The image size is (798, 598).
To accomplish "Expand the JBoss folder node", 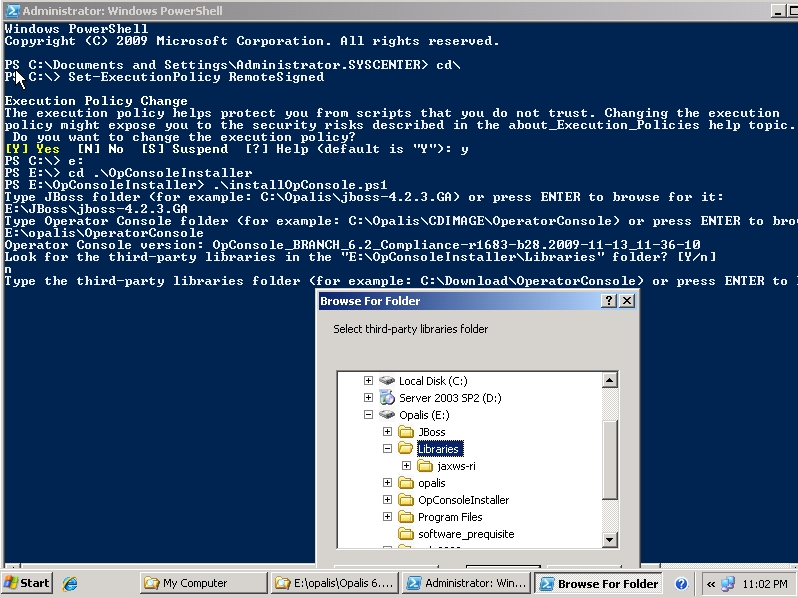I will (x=387, y=432).
